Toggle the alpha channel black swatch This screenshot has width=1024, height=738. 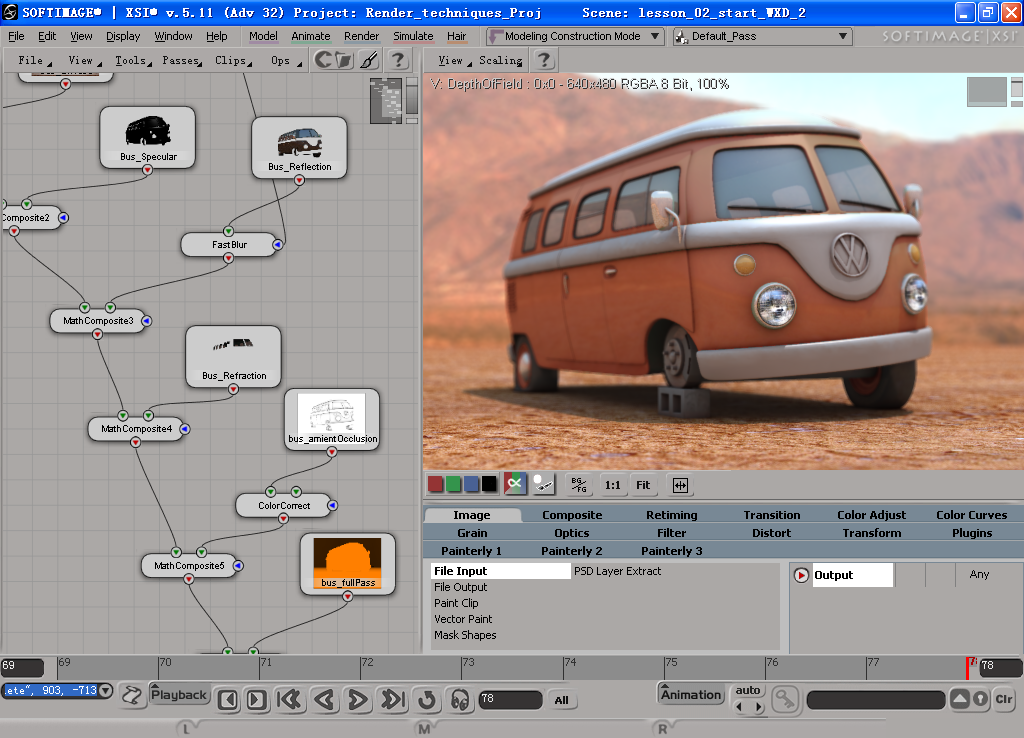coord(488,485)
